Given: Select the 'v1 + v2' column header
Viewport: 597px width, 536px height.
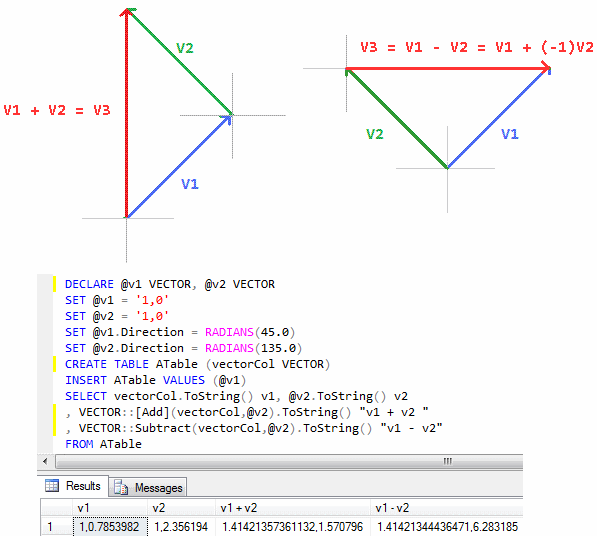Looking at the screenshot, I should tap(293, 508).
